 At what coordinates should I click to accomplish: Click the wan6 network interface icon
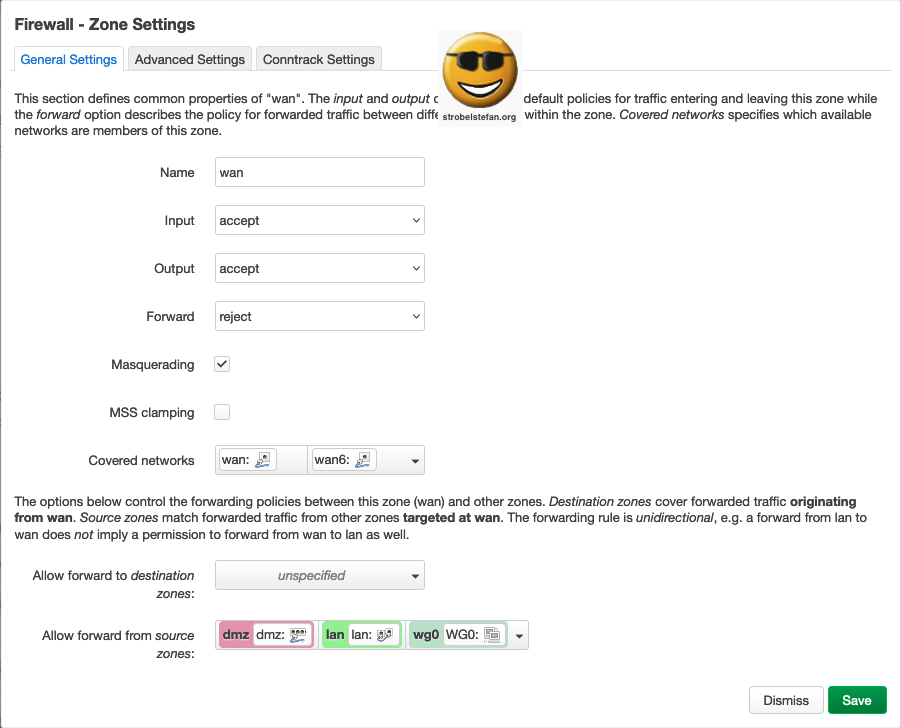click(x=364, y=460)
